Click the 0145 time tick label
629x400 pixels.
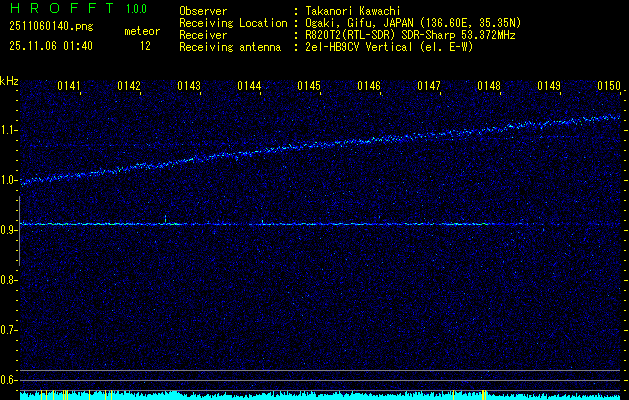309,87
